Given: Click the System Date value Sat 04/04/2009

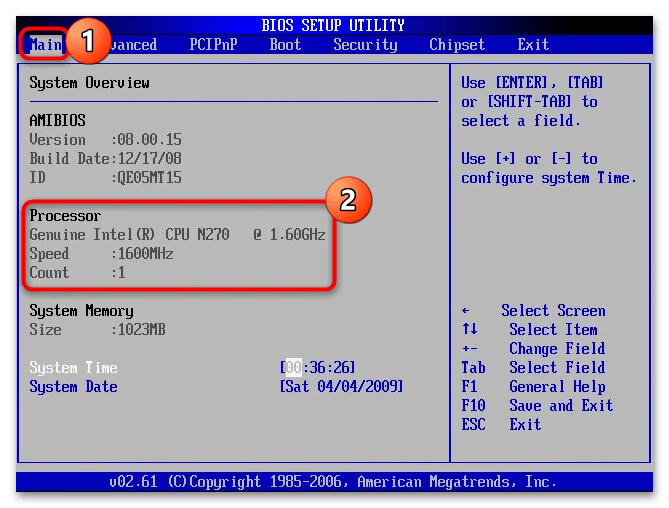Looking at the screenshot, I should click(x=343, y=387).
